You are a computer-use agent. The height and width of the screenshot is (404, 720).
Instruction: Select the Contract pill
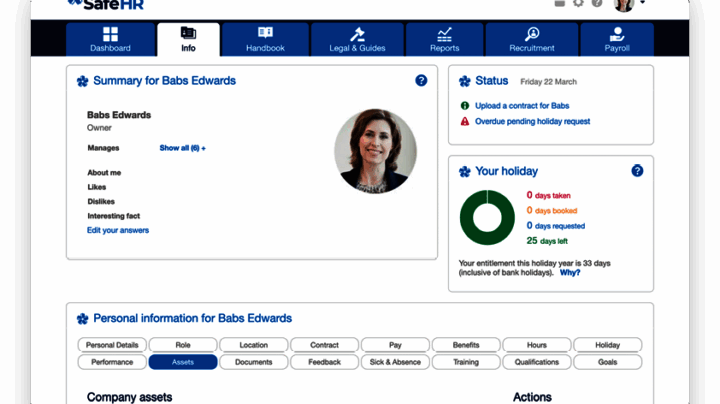324,345
